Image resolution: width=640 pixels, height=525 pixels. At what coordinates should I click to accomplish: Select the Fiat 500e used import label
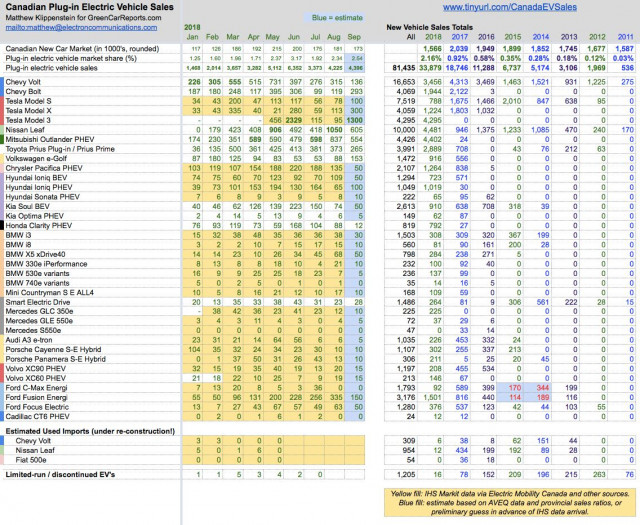tap(31, 460)
